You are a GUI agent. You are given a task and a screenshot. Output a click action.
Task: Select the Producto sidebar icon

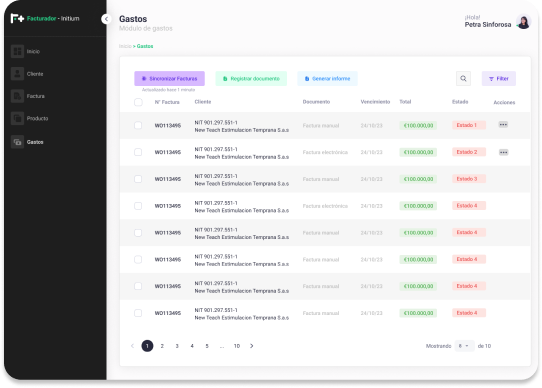click(17, 118)
